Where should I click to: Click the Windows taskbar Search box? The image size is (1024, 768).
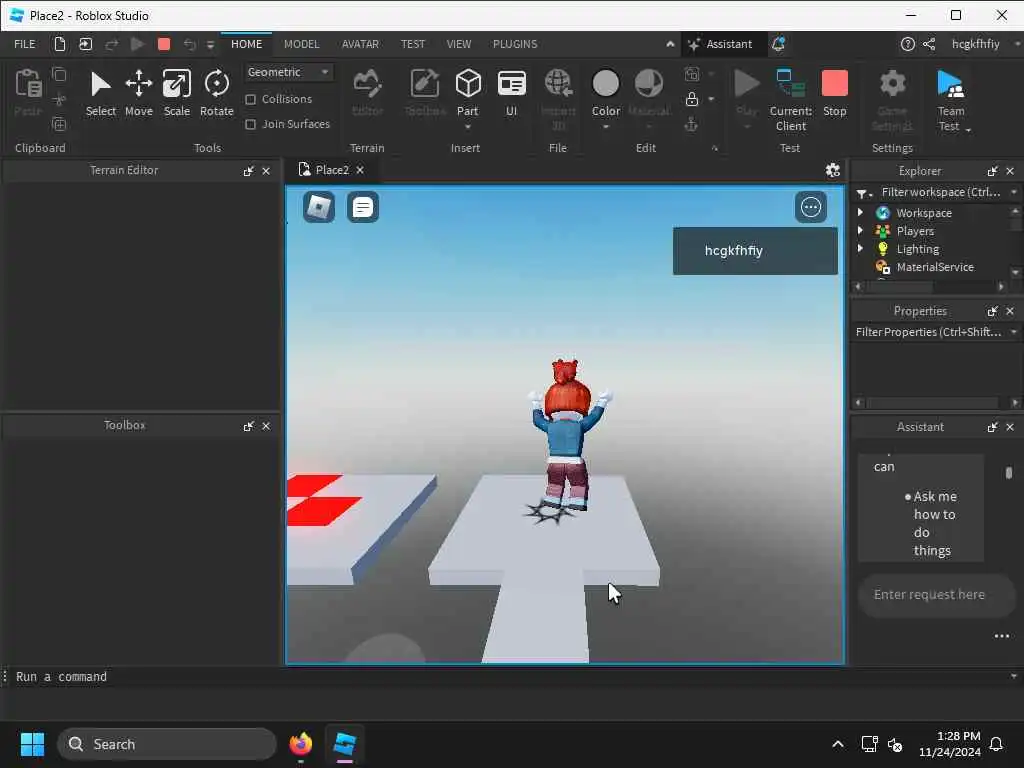tap(167, 744)
